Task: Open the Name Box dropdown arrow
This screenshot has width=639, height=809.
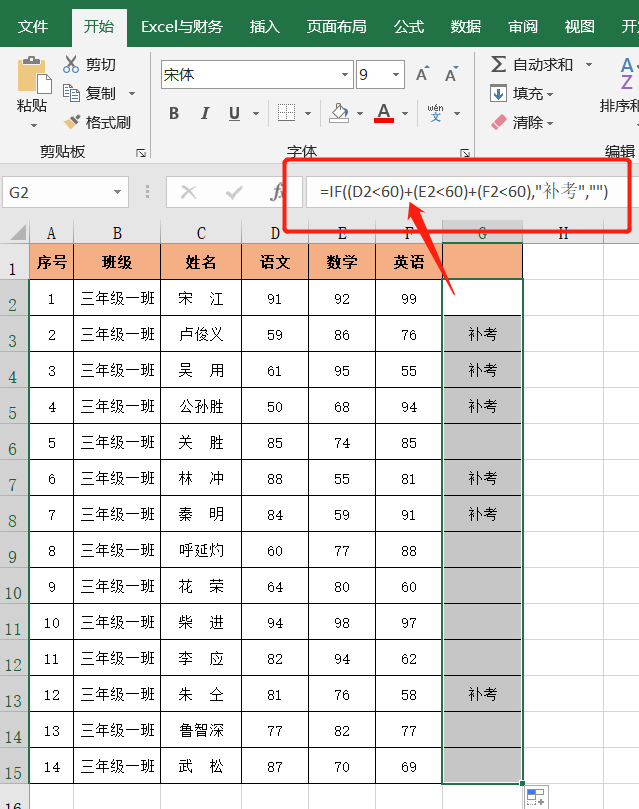Action: [x=118, y=192]
